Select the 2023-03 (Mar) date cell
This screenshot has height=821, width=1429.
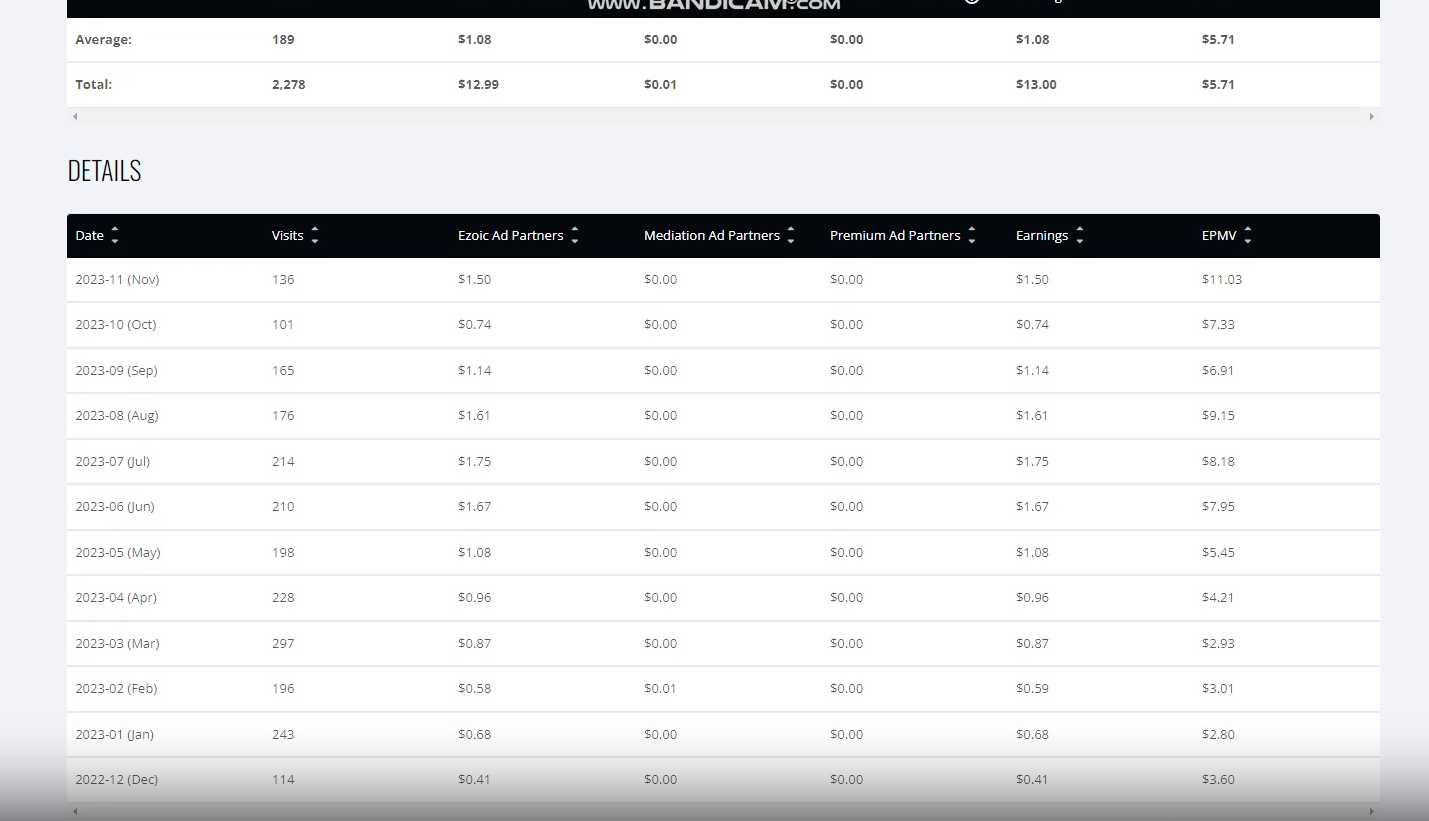117,644
